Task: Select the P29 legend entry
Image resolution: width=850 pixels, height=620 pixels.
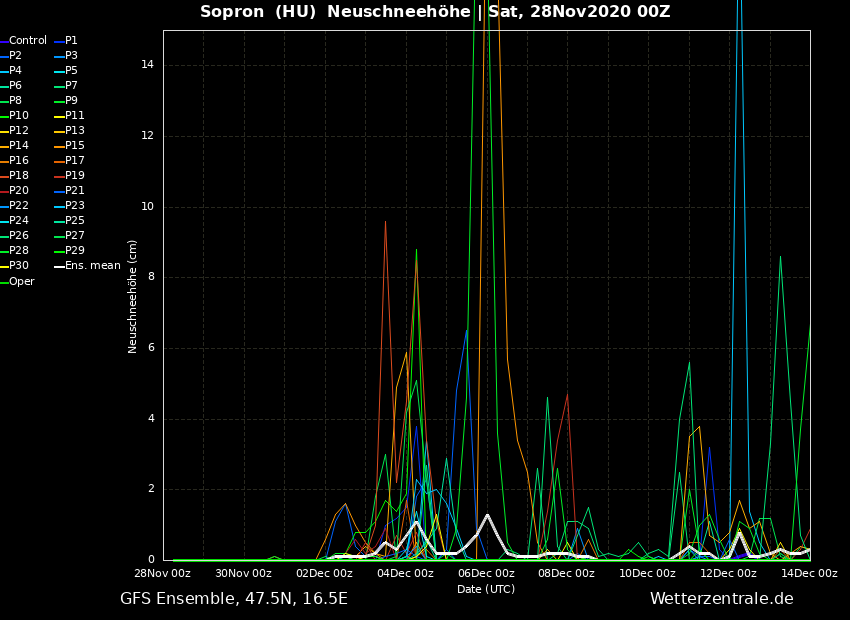Action: 75,251
